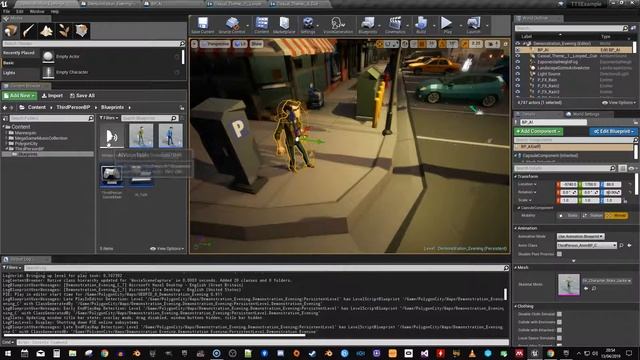640x360 pixels.
Task: Open the Animation Mode dropdown
Action: pyautogui.click(x=580, y=236)
